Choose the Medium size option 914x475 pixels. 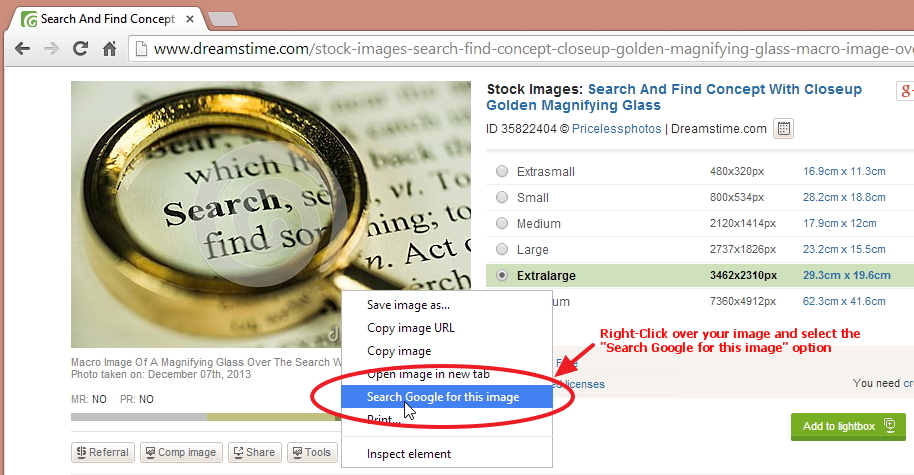tap(501, 223)
